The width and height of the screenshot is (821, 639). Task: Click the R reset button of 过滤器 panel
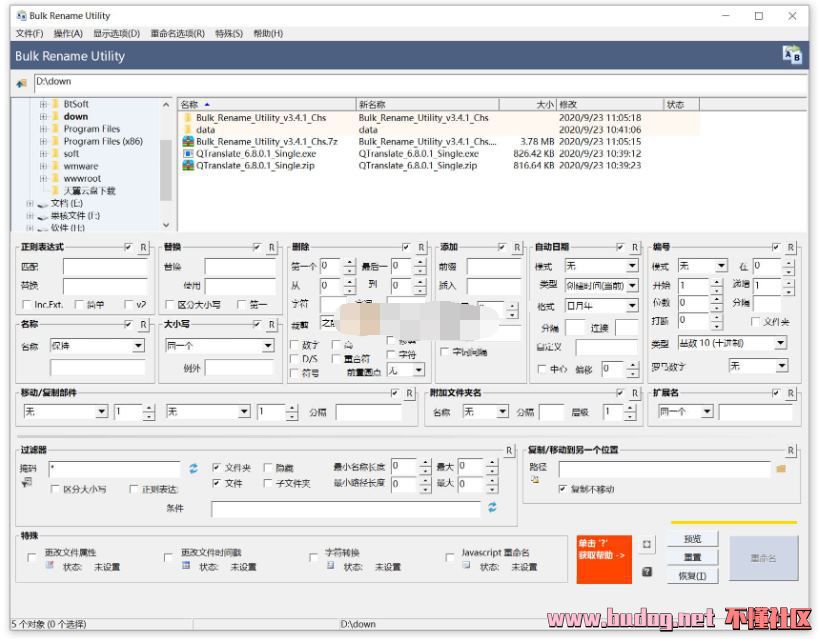point(508,450)
